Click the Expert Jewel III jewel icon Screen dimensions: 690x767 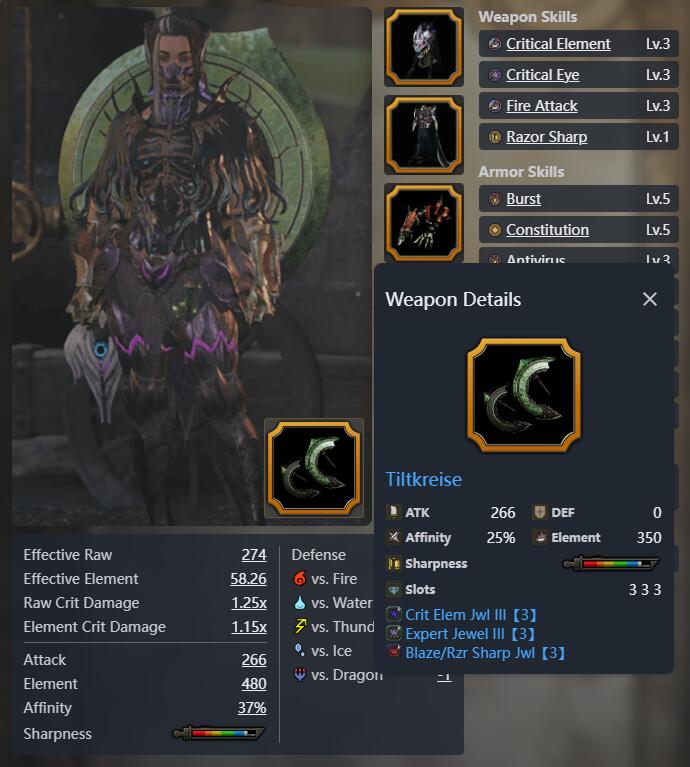394,633
